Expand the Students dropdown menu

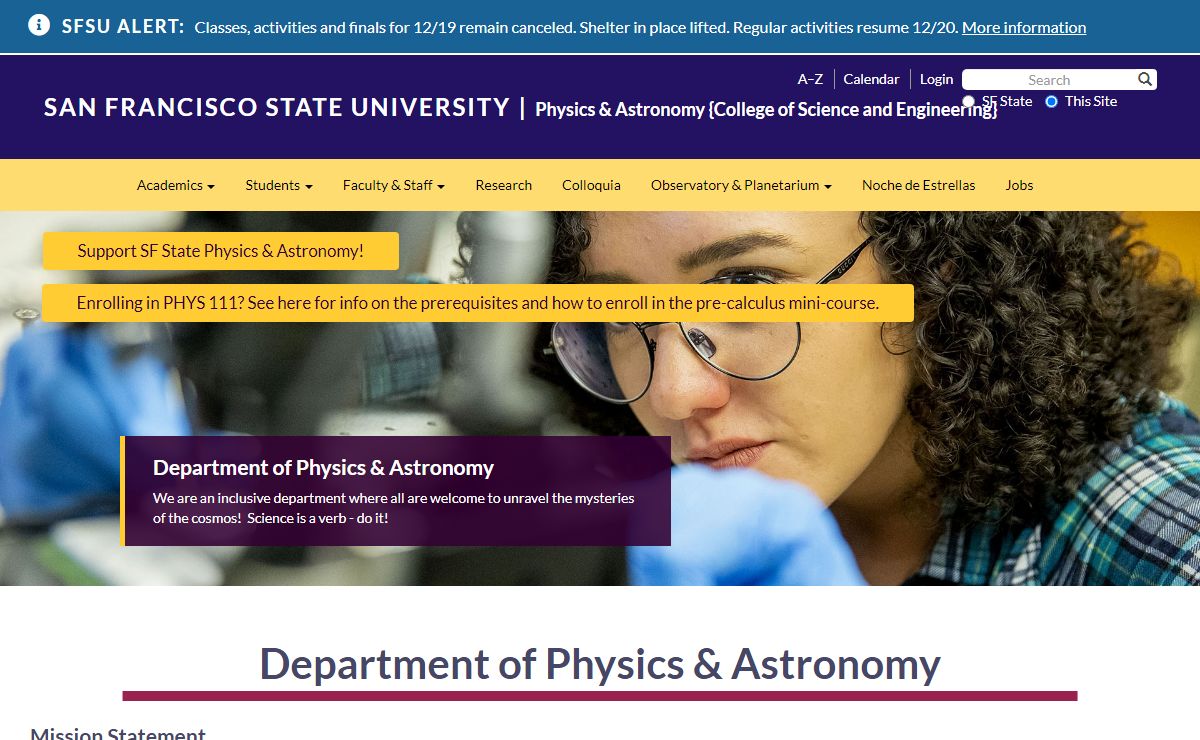pos(279,185)
